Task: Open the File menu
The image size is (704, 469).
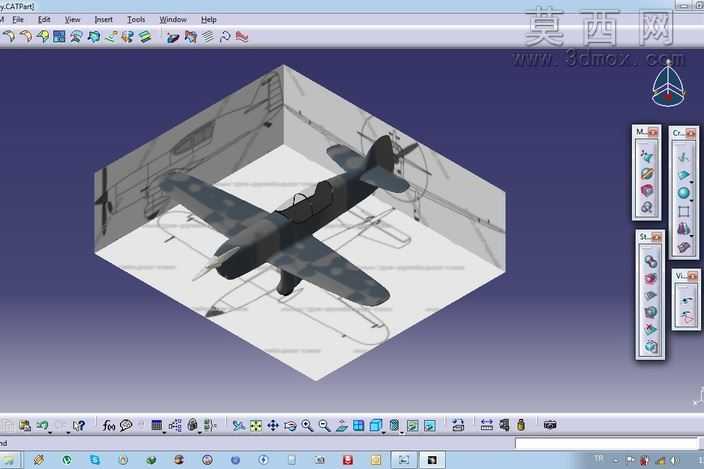Action: [x=18, y=20]
